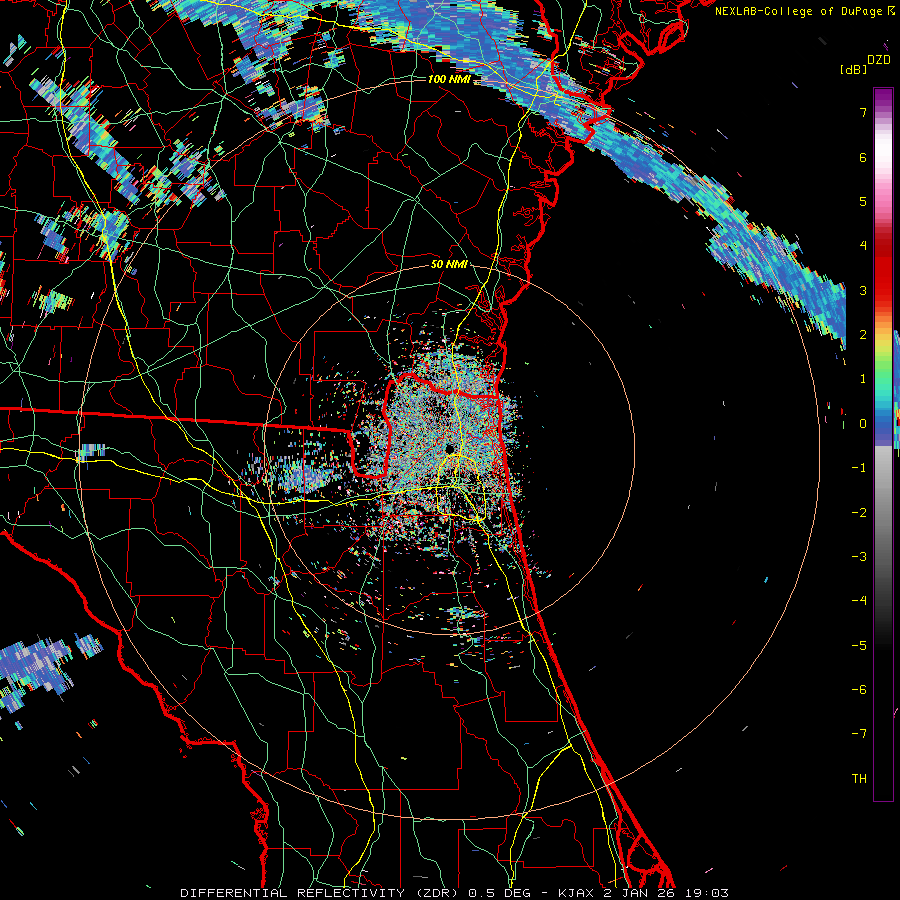Click the positive 4 scale label
Screen dimensions: 900x900
point(863,246)
